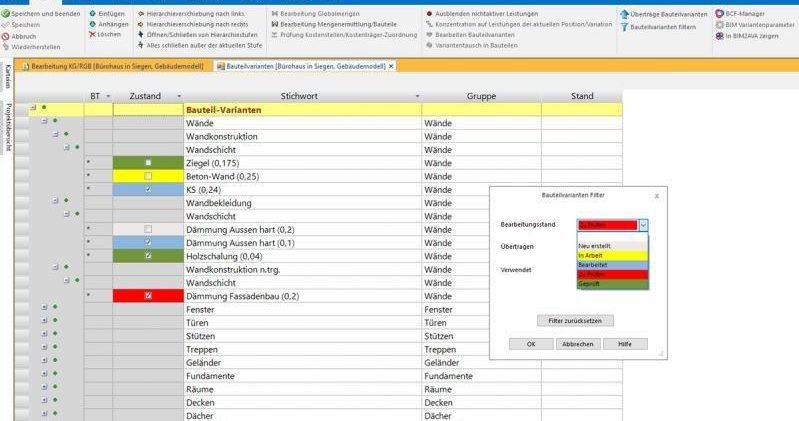The height and width of the screenshot is (421, 799).
Task: Choose the yellow In Arbeit status option
Action: click(612, 255)
